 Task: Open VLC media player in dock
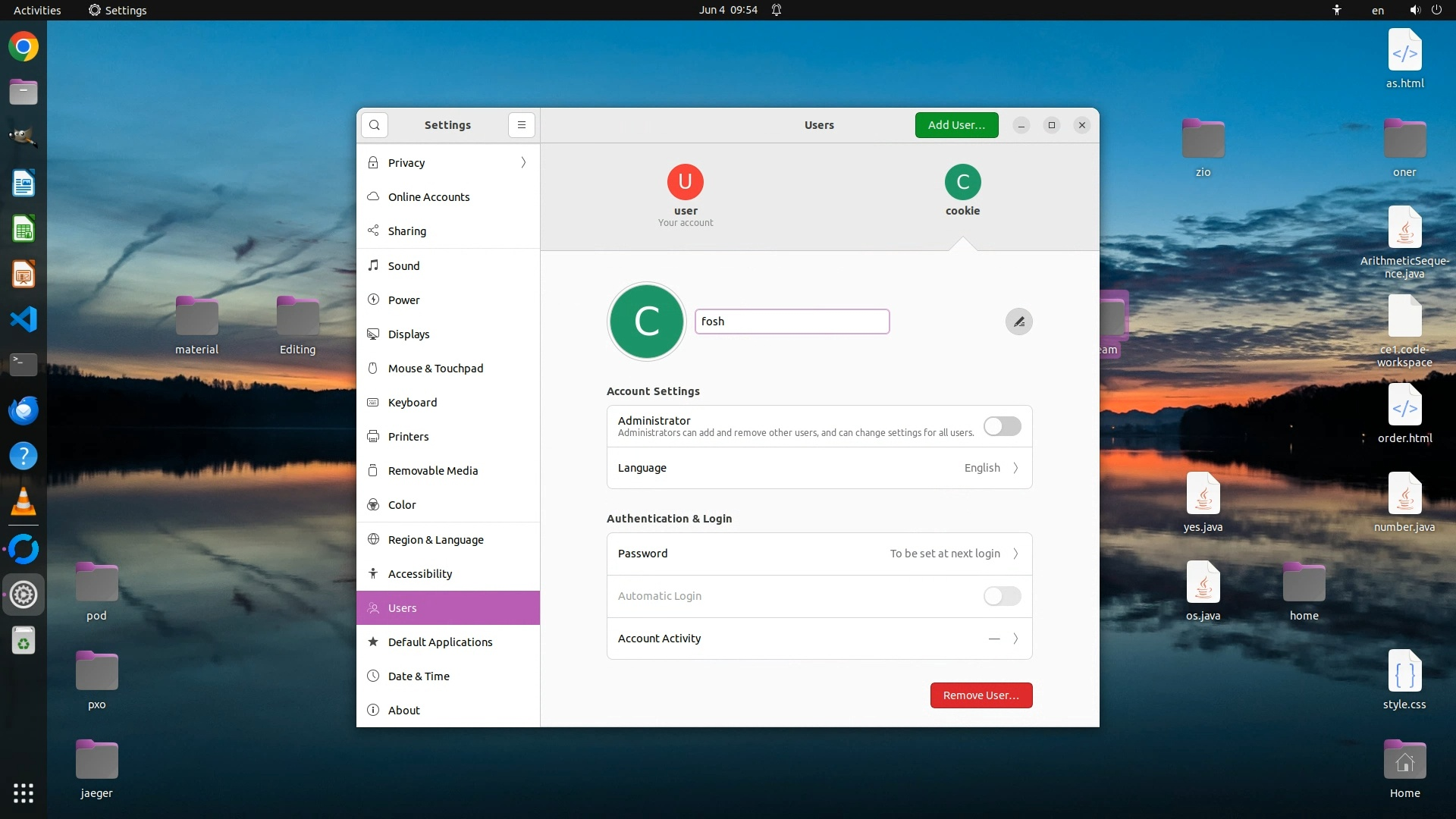[x=24, y=501]
